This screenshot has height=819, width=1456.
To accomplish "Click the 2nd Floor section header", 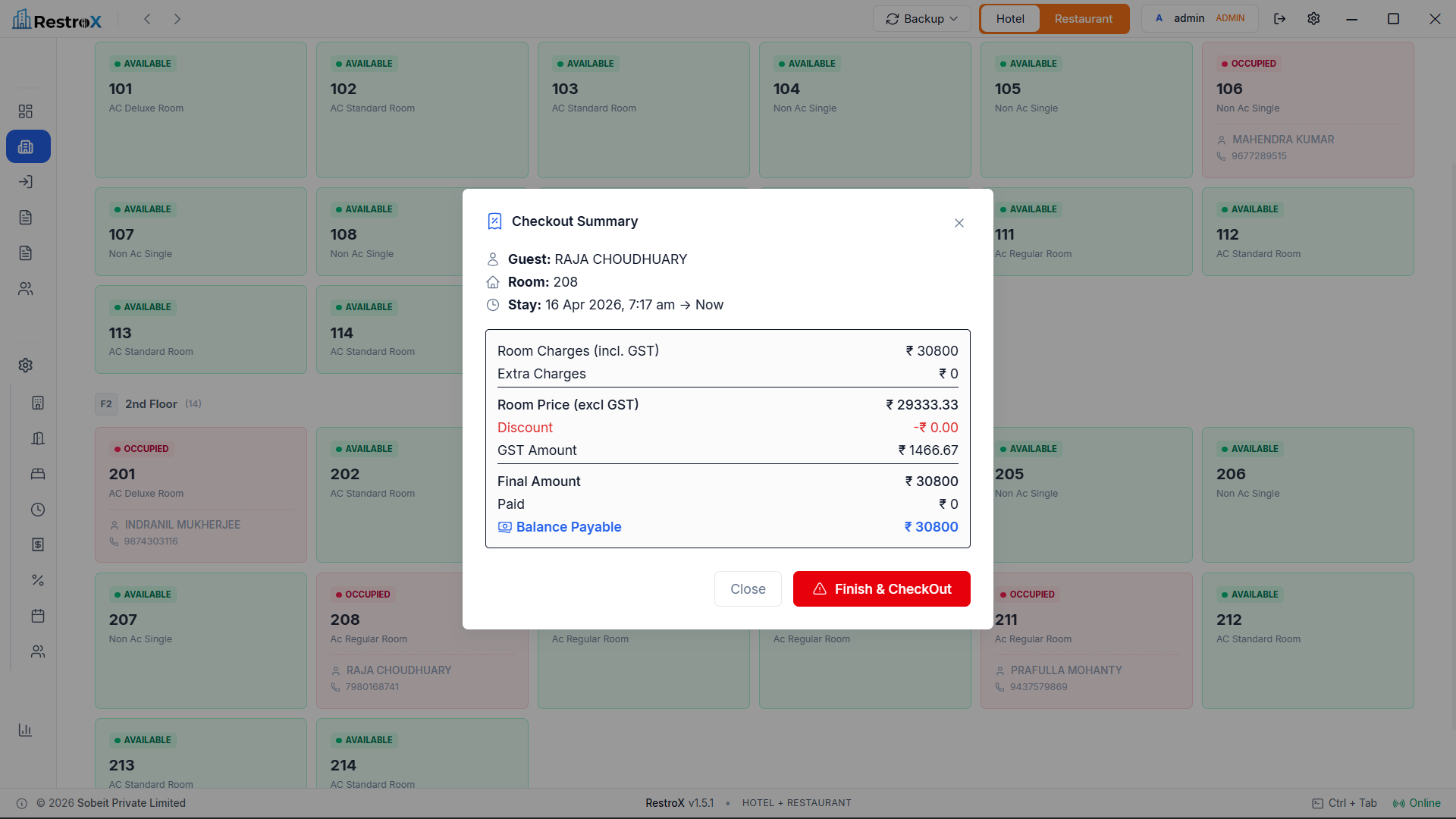I will click(x=149, y=404).
